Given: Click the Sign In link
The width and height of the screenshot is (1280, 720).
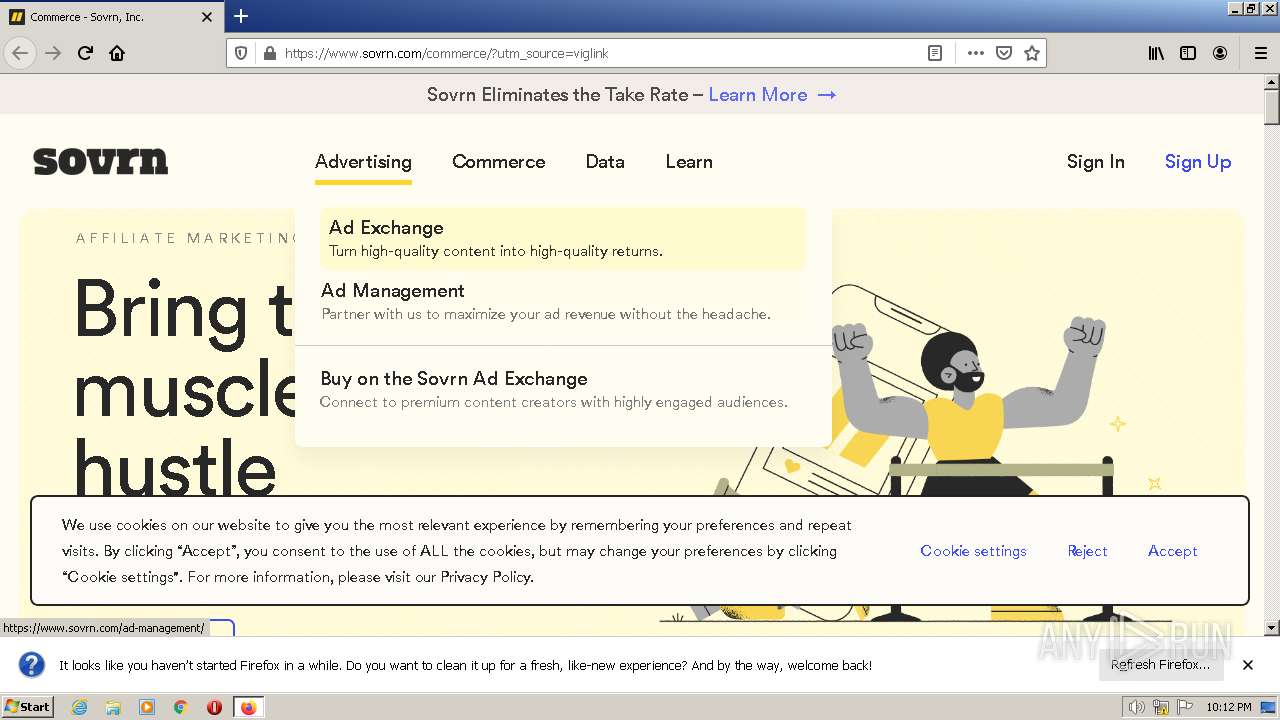Looking at the screenshot, I should [x=1095, y=162].
